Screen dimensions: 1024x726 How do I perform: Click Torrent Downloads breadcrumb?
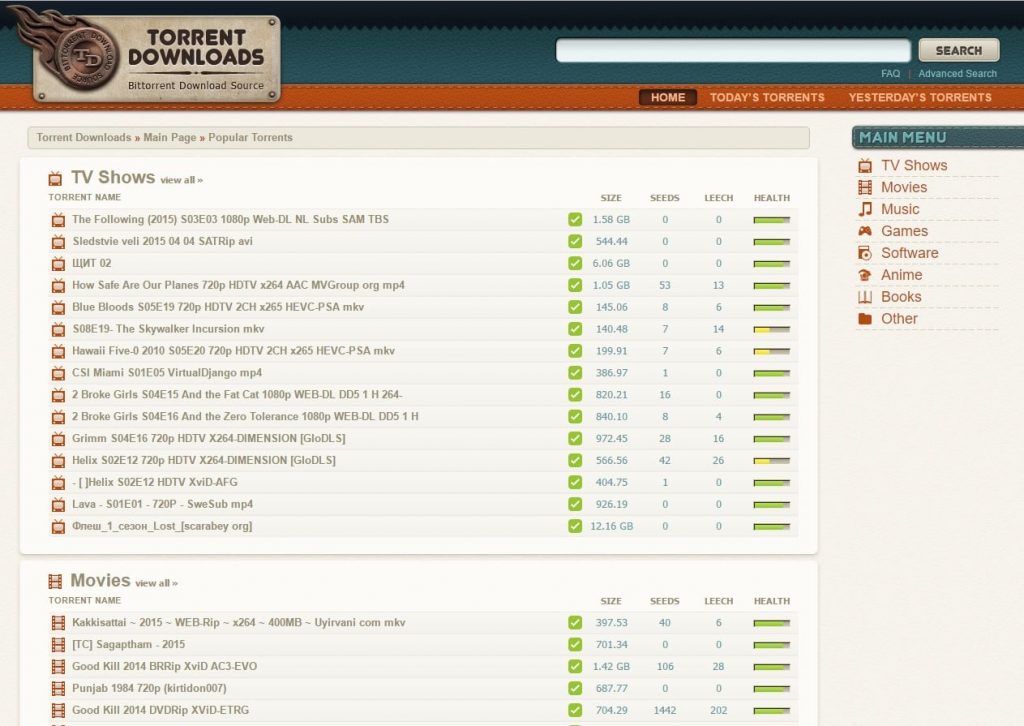(84, 138)
